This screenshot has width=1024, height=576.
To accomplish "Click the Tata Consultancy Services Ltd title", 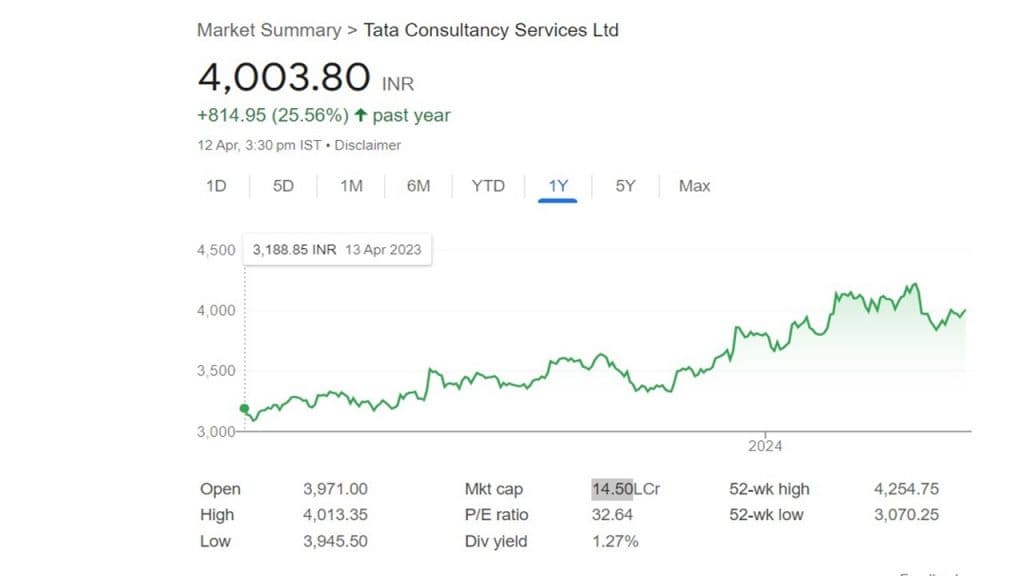I will click(491, 30).
